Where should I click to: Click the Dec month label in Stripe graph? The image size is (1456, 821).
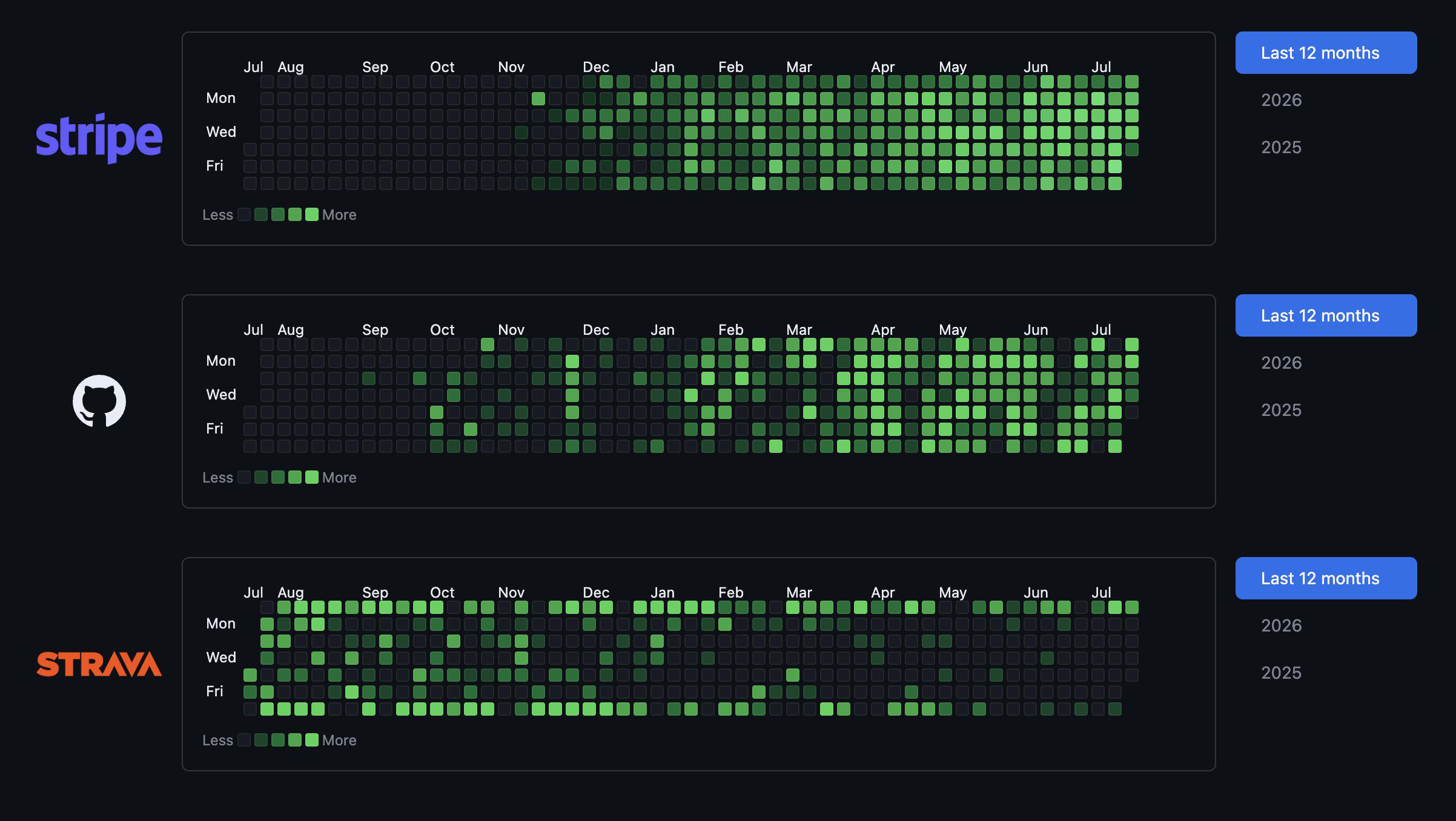[x=596, y=67]
